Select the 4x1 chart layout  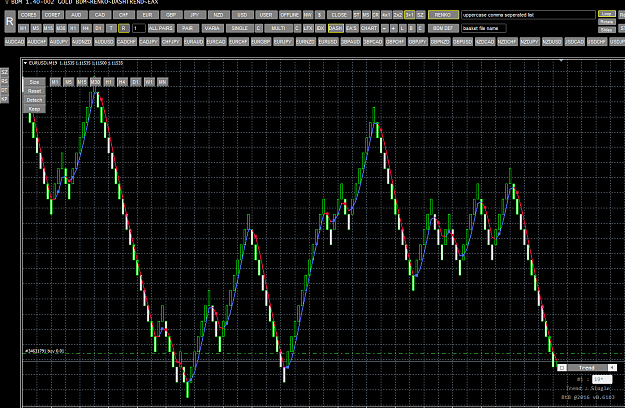click(x=386, y=15)
